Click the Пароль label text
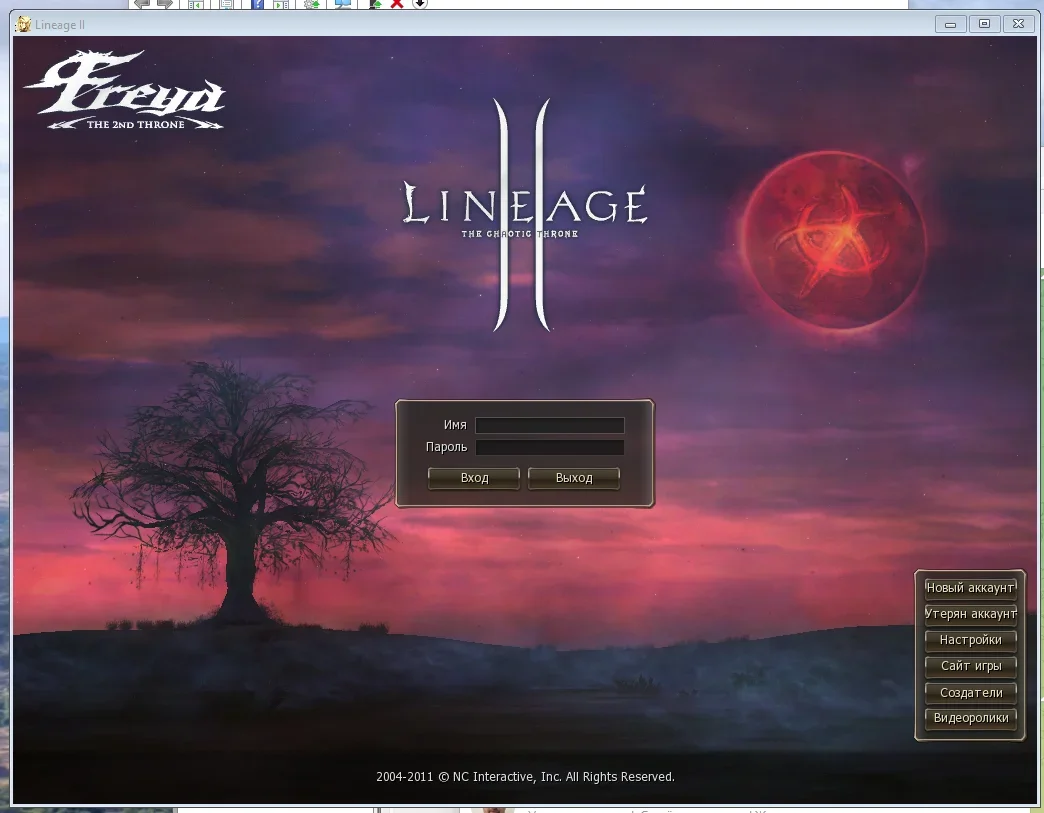1044x813 pixels. 446,447
